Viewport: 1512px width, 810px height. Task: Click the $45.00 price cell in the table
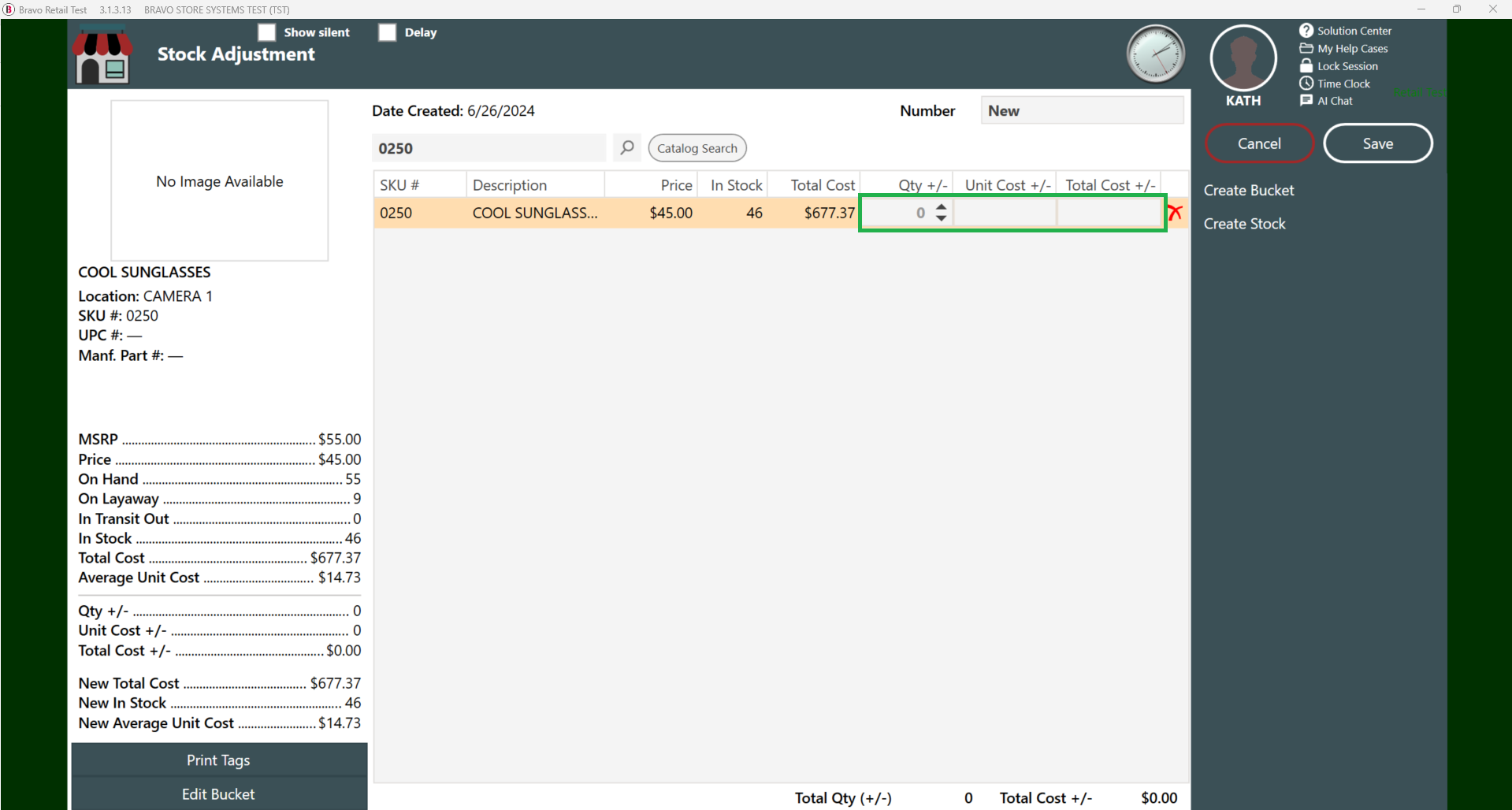651,213
